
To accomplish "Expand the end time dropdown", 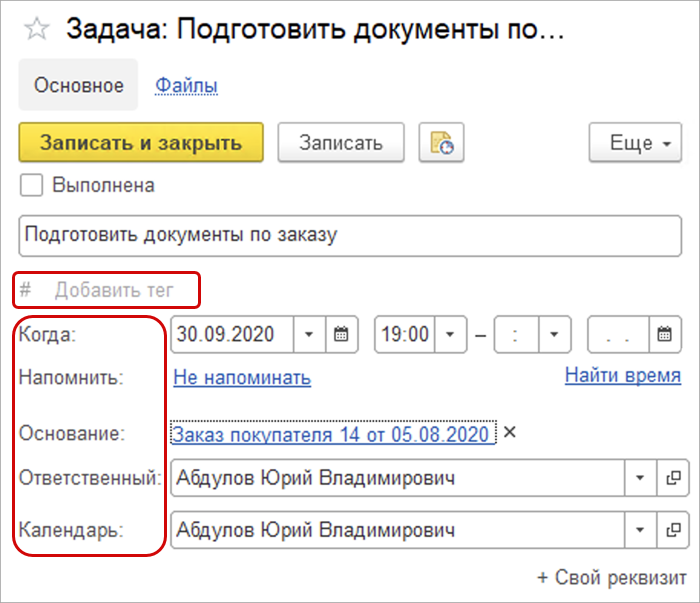I will tap(553, 334).
